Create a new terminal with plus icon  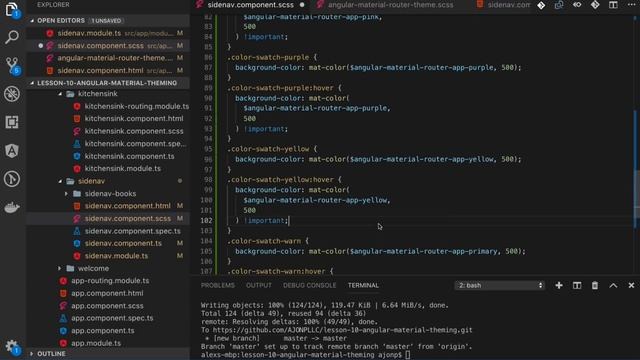click(559, 285)
